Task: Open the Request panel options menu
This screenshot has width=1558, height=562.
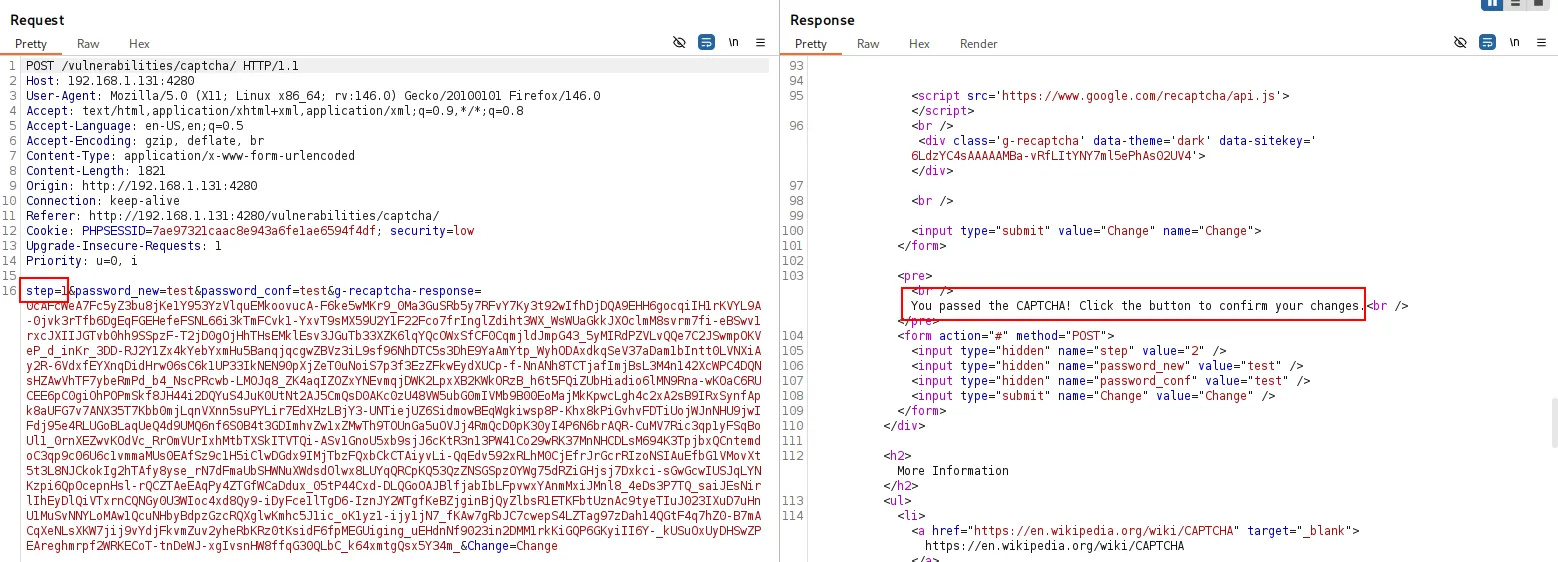Action: coord(760,42)
